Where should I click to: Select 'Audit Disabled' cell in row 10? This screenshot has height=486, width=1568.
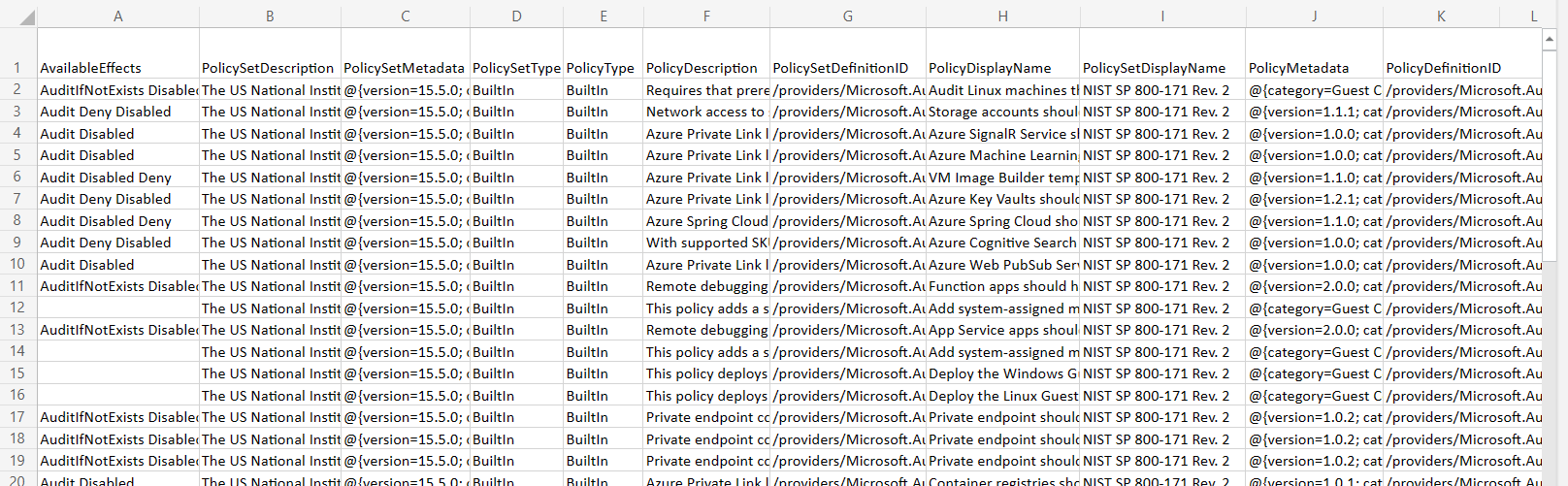tap(118, 265)
